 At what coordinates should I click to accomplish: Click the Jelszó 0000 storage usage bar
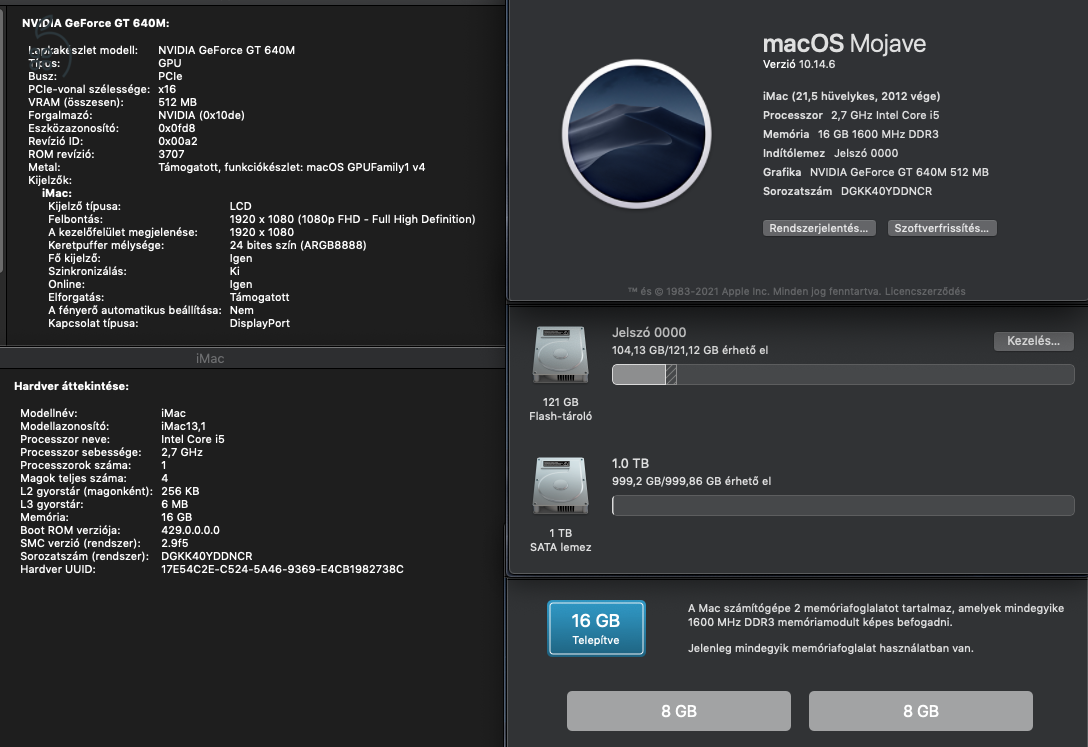pyautogui.click(x=842, y=374)
